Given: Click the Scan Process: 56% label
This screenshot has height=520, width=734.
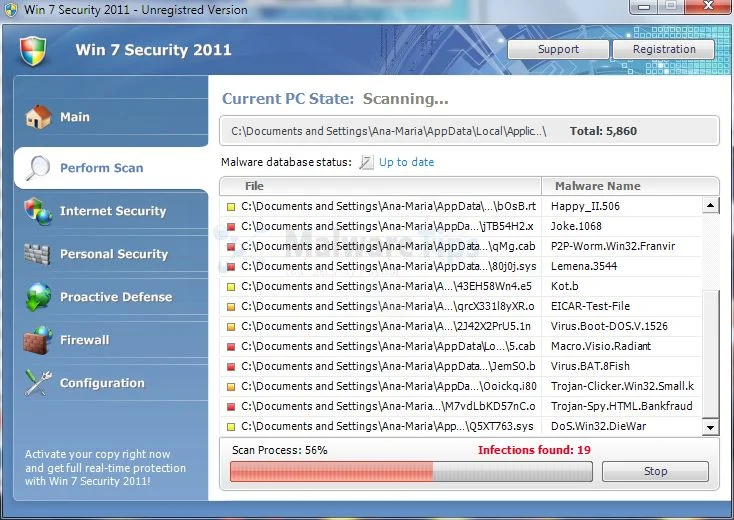Looking at the screenshot, I should pos(279,450).
